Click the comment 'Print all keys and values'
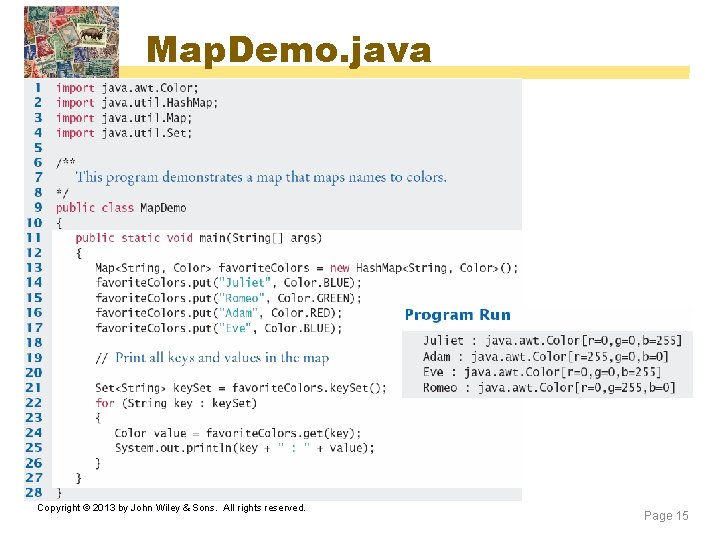Screen dimensions: 720x540 (x=212, y=358)
